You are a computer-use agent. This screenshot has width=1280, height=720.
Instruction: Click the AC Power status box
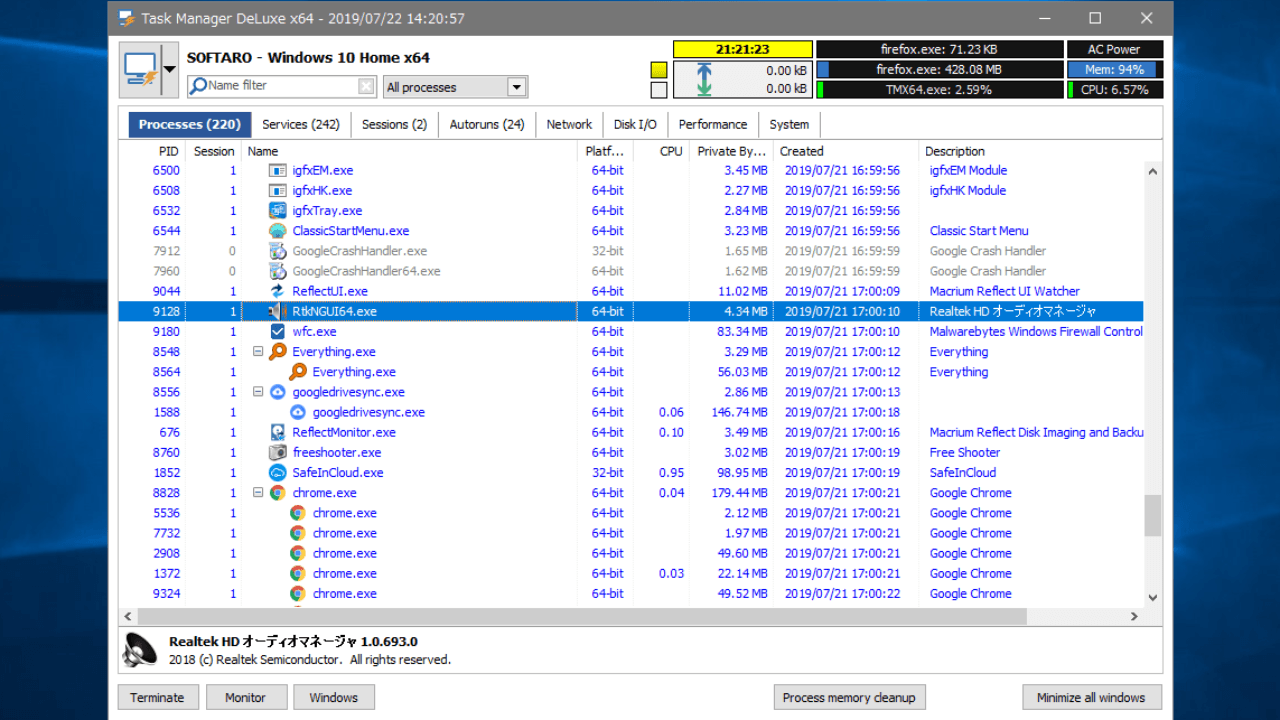point(1116,49)
